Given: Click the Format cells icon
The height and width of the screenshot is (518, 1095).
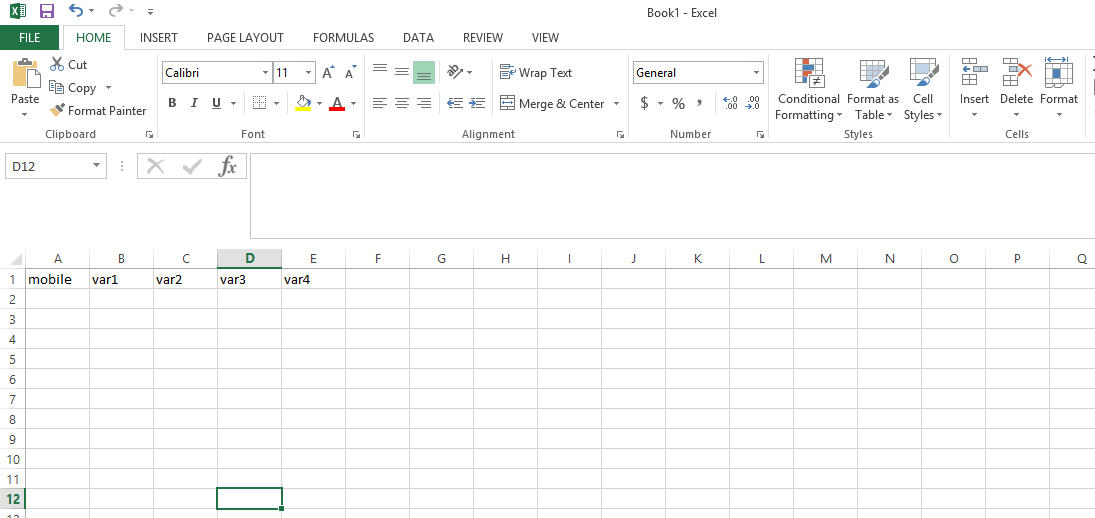Looking at the screenshot, I should click(x=1059, y=71).
